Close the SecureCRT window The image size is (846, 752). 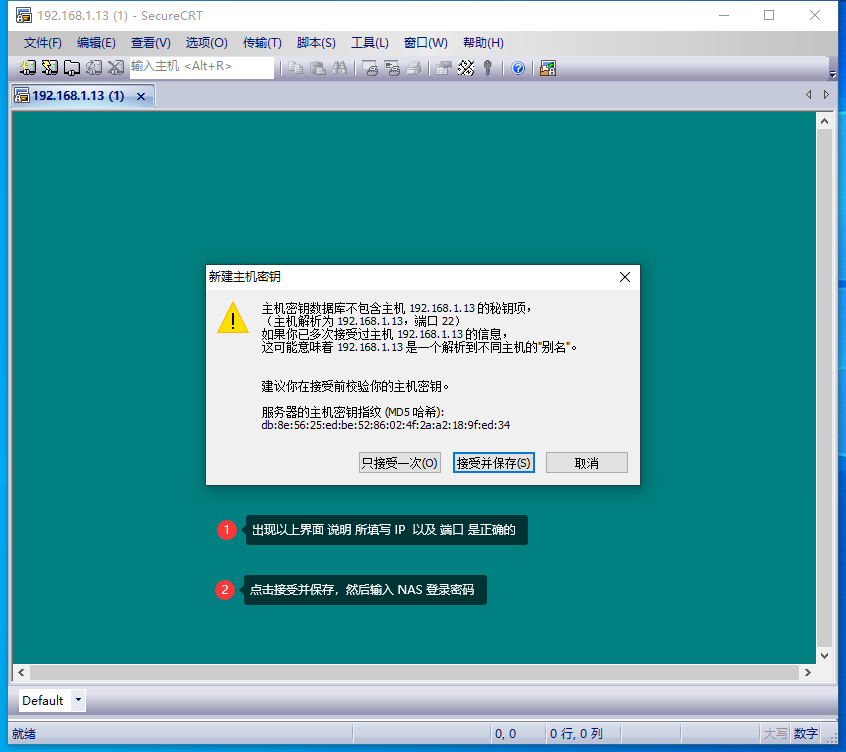(815, 15)
